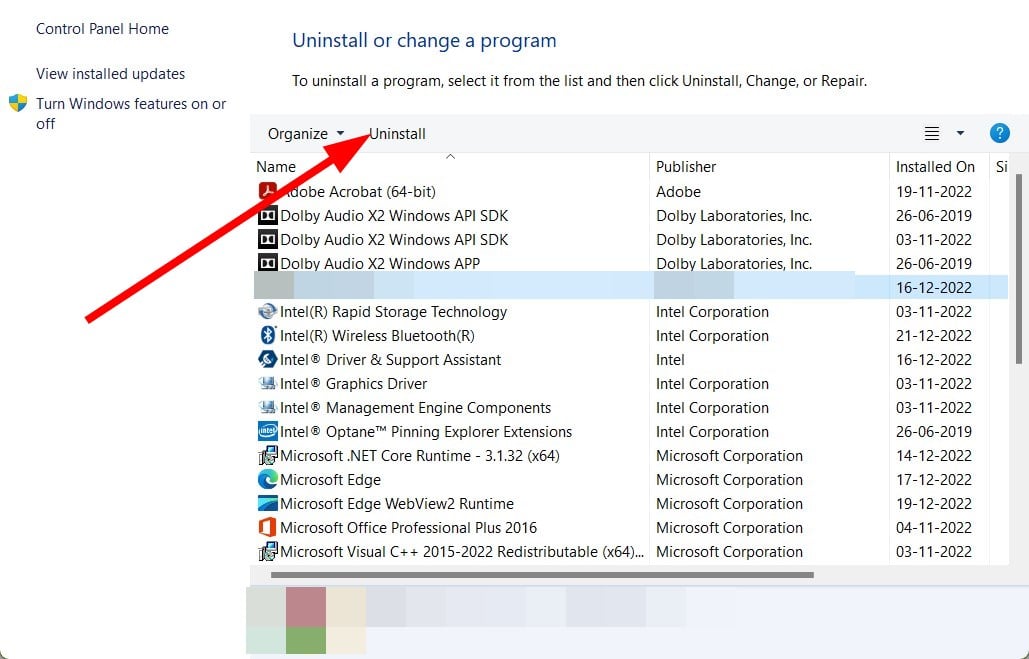
Task: Select the highlighted row dated 16-12-2022
Action: [631, 287]
